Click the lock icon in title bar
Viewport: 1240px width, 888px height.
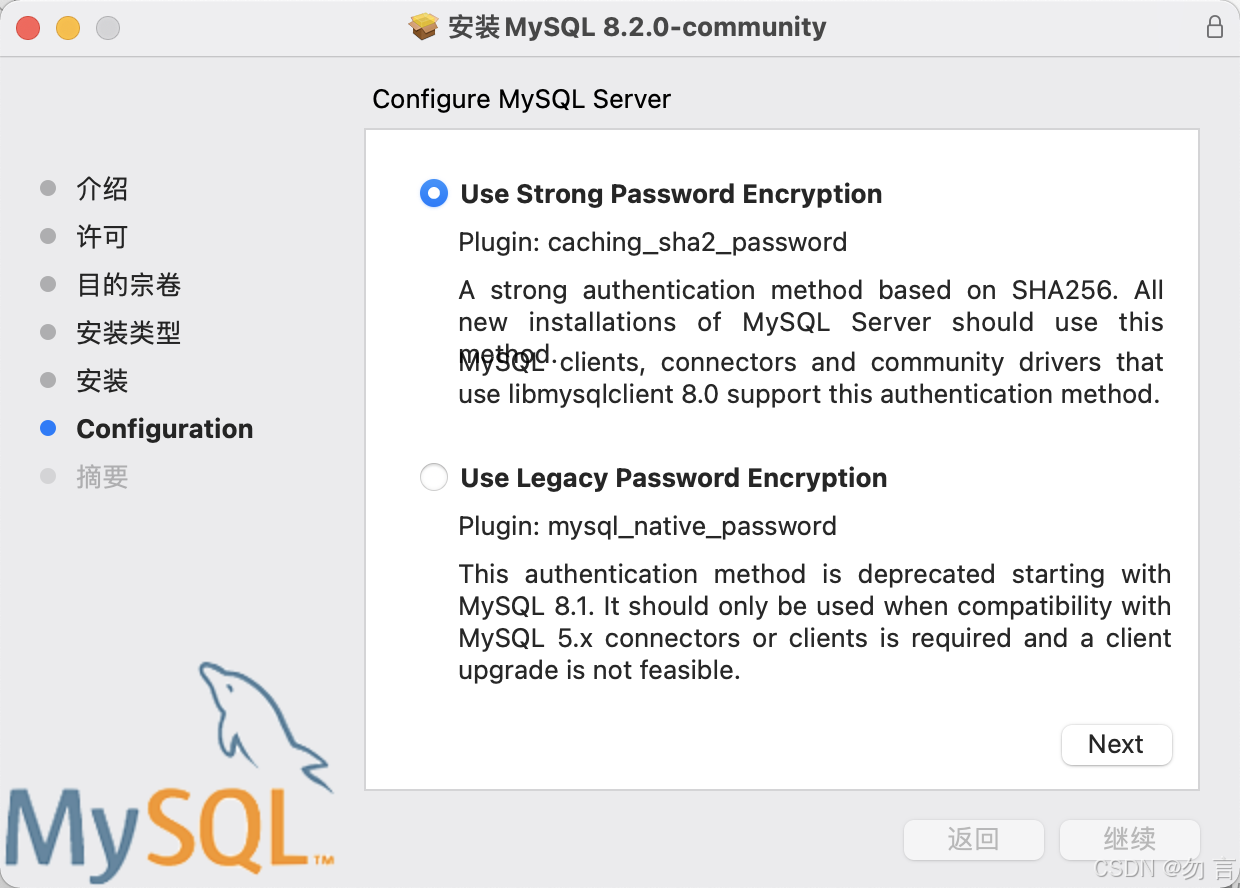[x=1215, y=27]
